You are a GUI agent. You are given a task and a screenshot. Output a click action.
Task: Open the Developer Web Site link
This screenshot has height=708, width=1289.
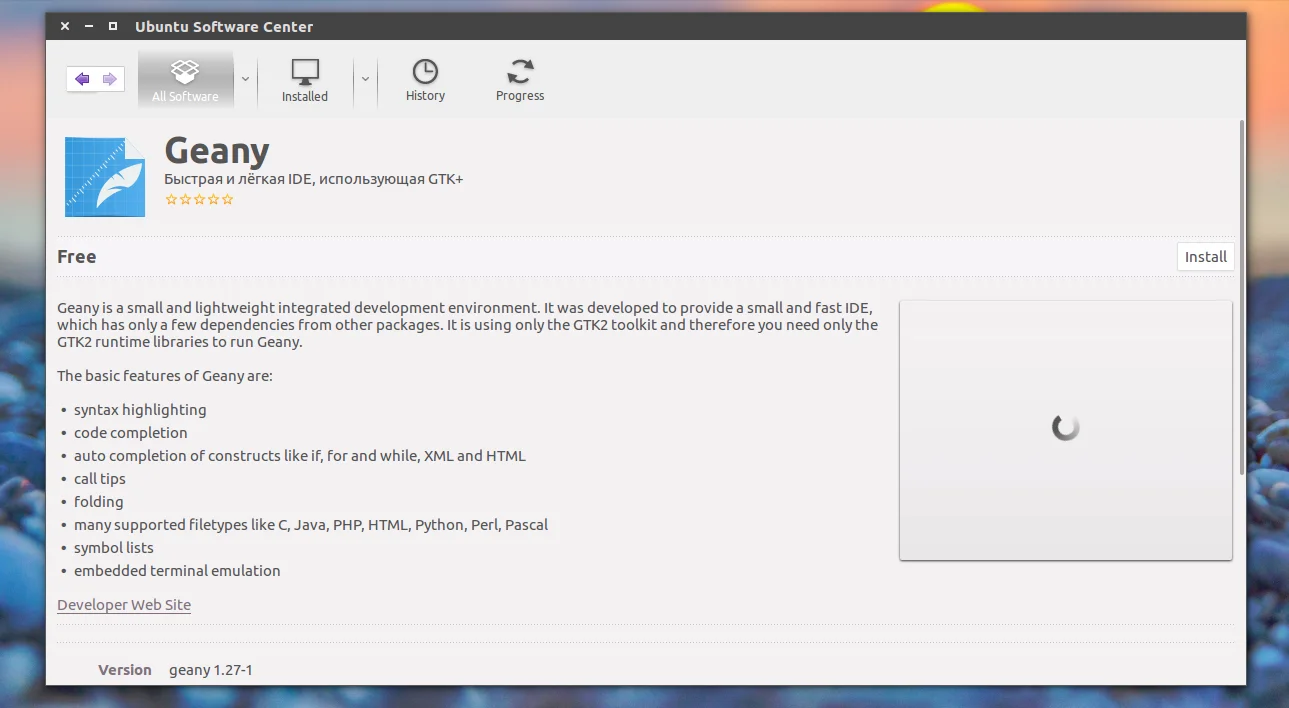[x=124, y=605]
